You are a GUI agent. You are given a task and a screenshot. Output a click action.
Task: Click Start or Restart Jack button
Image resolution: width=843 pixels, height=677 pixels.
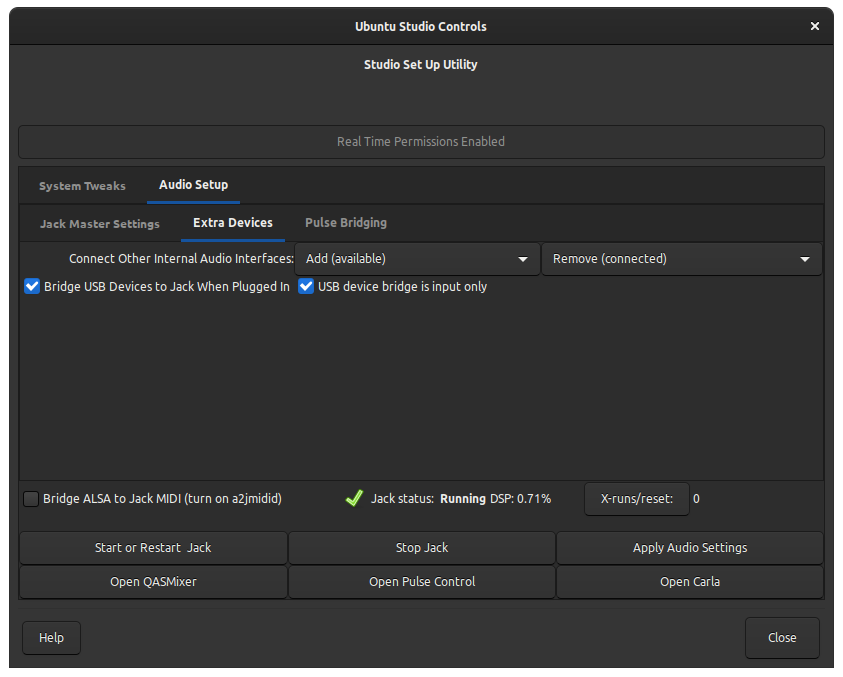[153, 547]
